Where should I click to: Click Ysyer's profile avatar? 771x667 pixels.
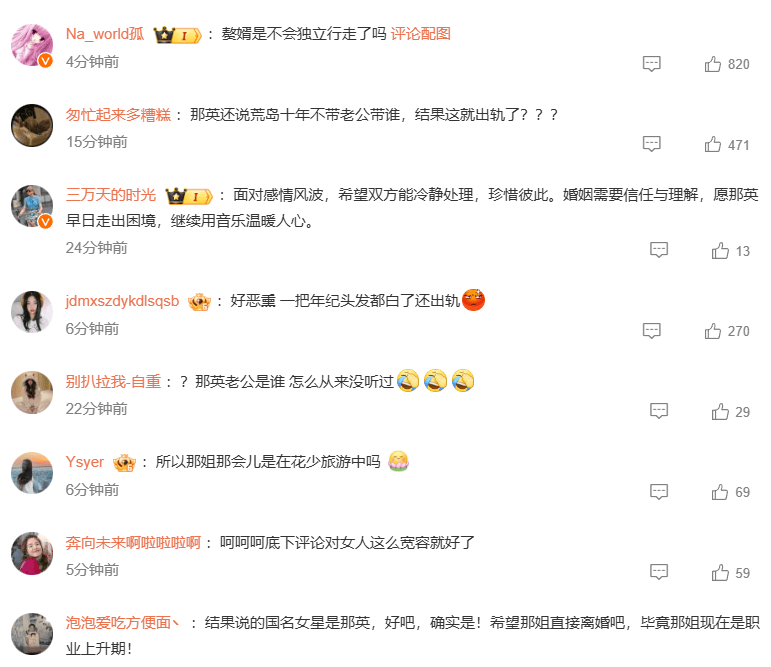[32, 473]
